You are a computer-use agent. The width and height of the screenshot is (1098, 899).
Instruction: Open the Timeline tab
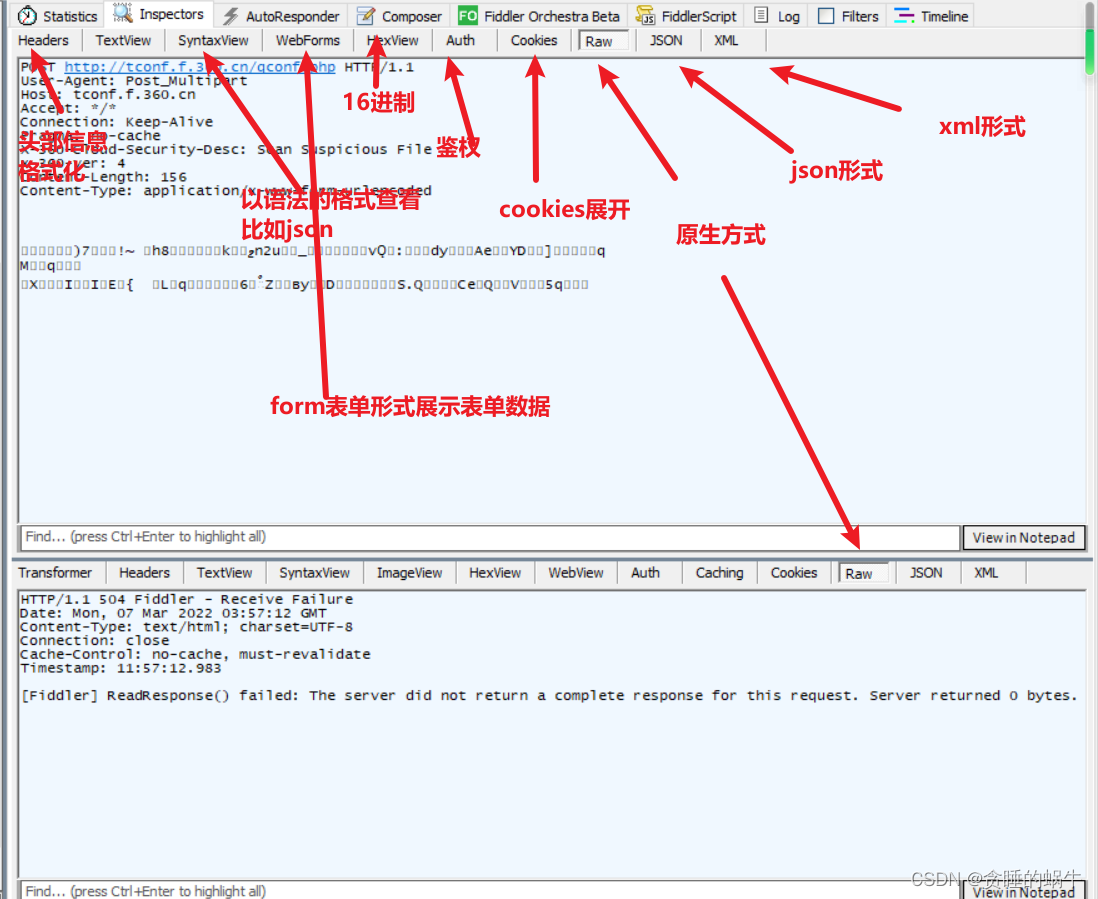coord(931,15)
